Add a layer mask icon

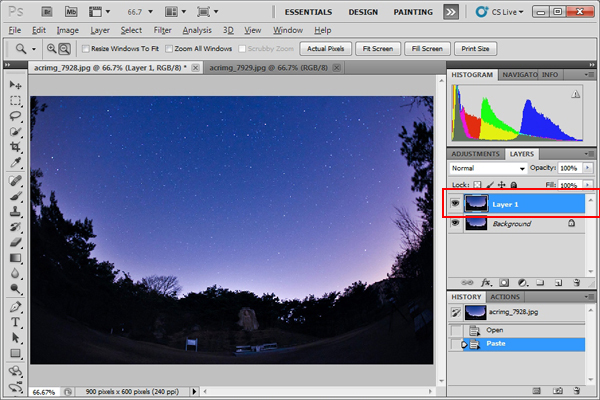[504, 283]
